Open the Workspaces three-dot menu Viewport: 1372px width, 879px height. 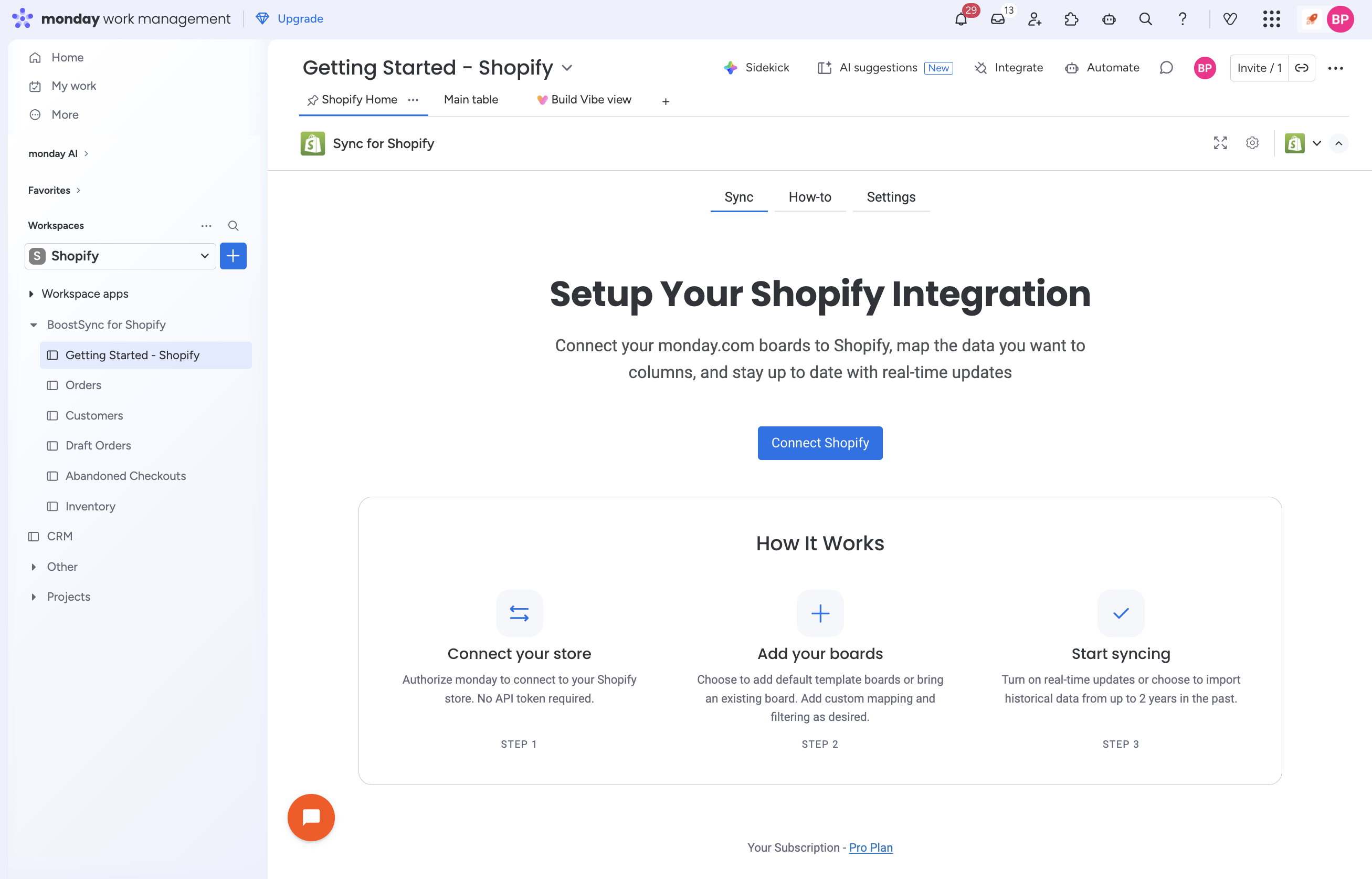(206, 225)
